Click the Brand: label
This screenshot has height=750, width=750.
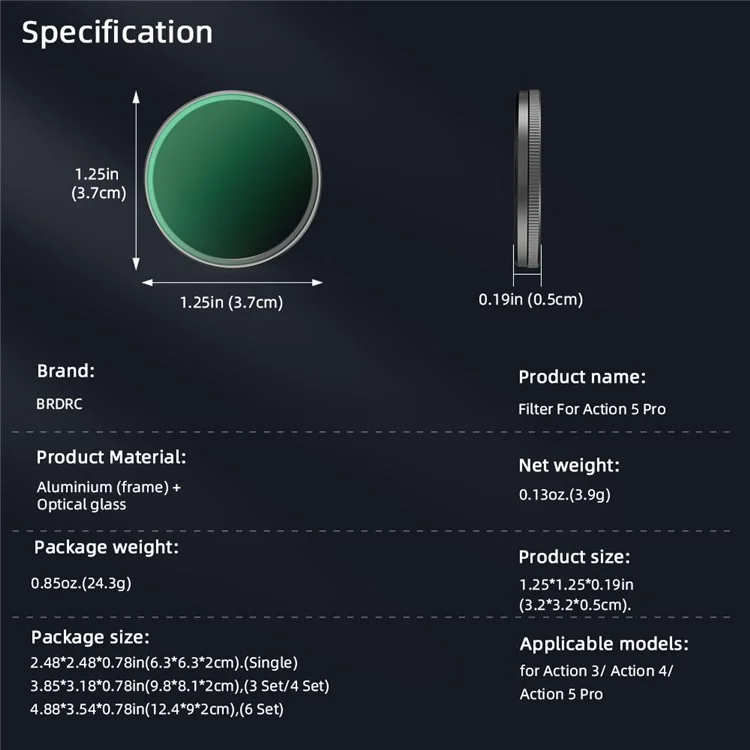[66, 371]
